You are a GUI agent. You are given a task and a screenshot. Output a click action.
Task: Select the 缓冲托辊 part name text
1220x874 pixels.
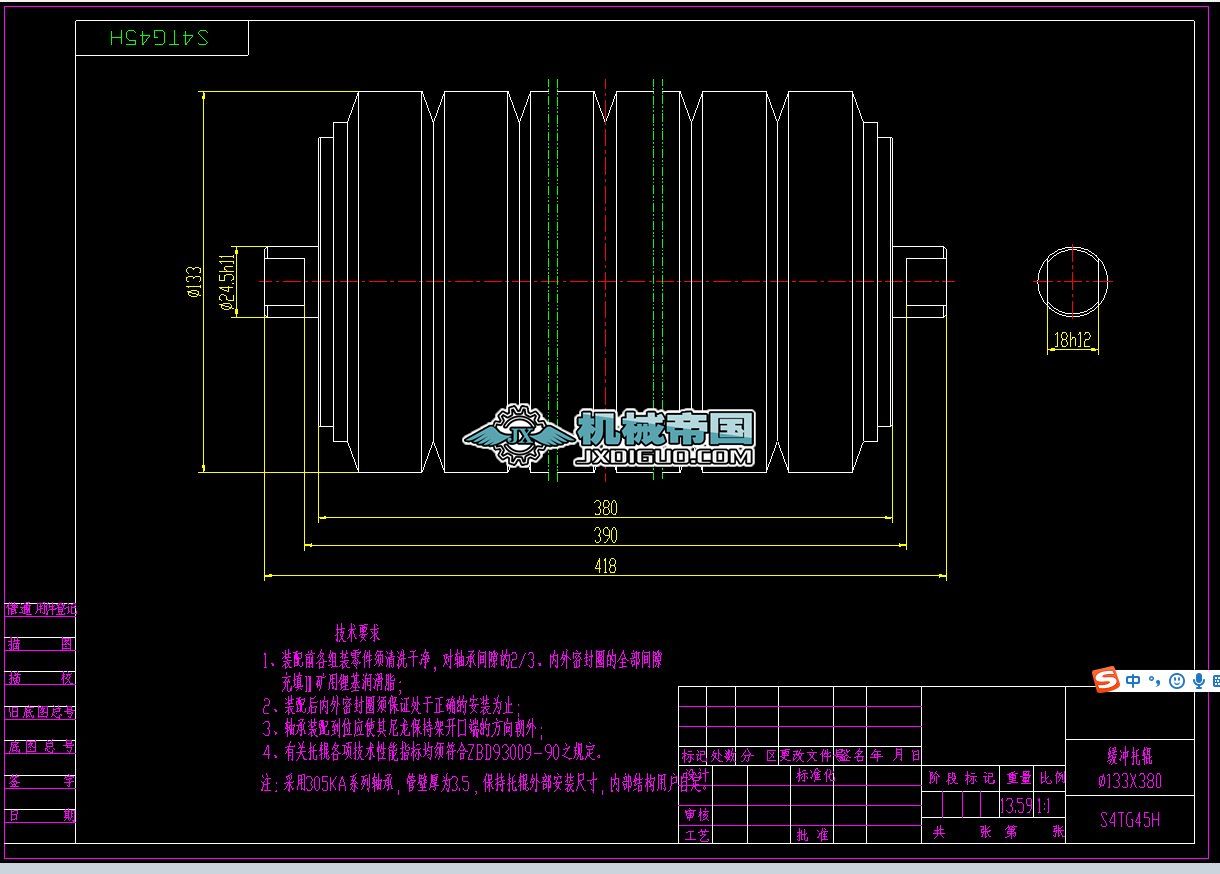point(1130,758)
